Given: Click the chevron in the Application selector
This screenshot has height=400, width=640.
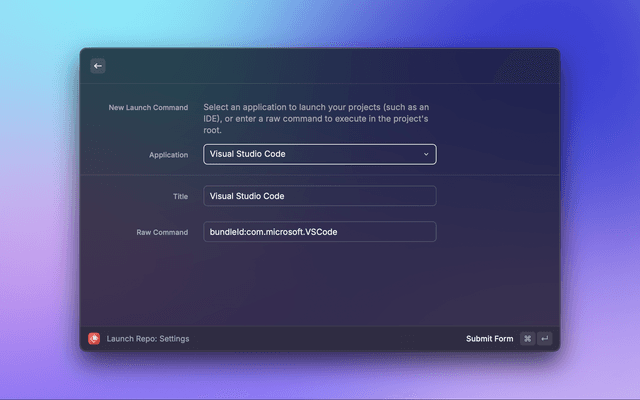Looking at the screenshot, I should point(426,155).
